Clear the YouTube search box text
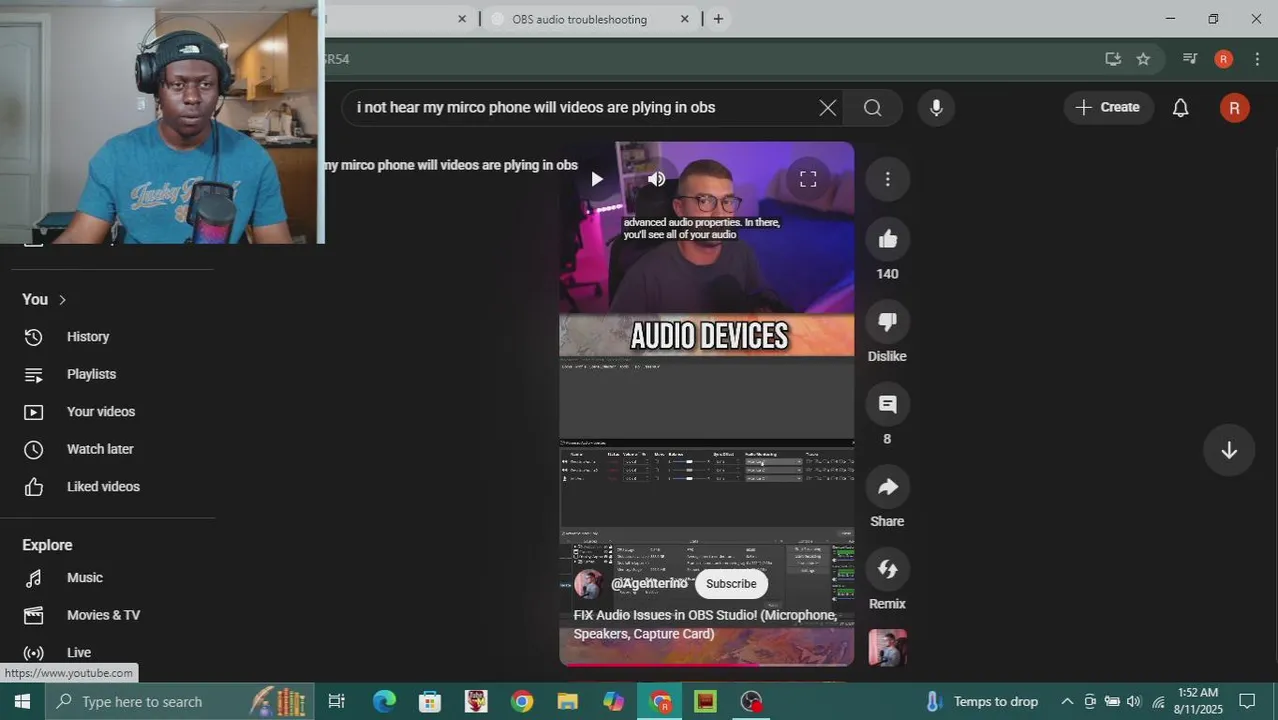Image resolution: width=1278 pixels, height=720 pixels. 827,107
